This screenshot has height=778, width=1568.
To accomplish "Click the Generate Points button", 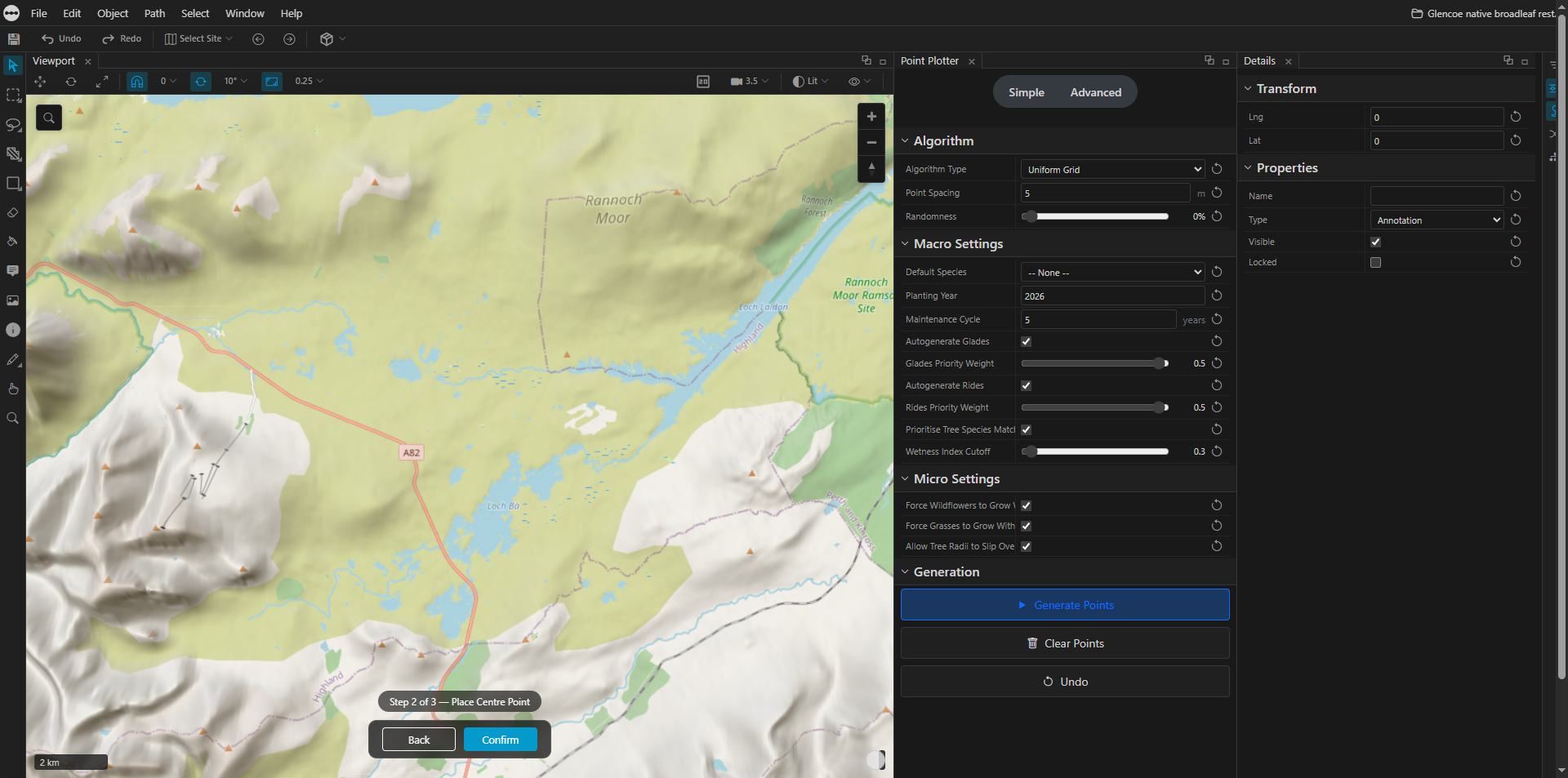I will click(x=1064, y=604).
